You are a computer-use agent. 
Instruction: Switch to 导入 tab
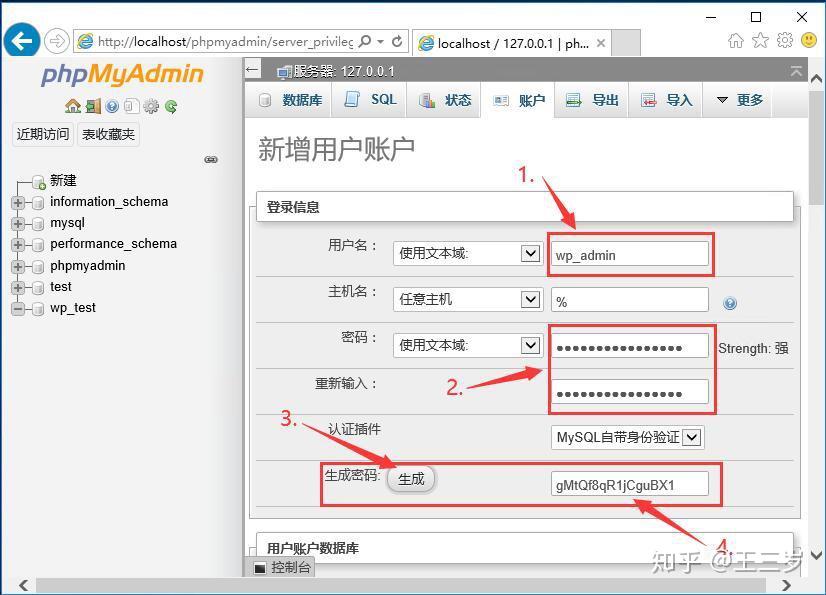[x=666, y=100]
